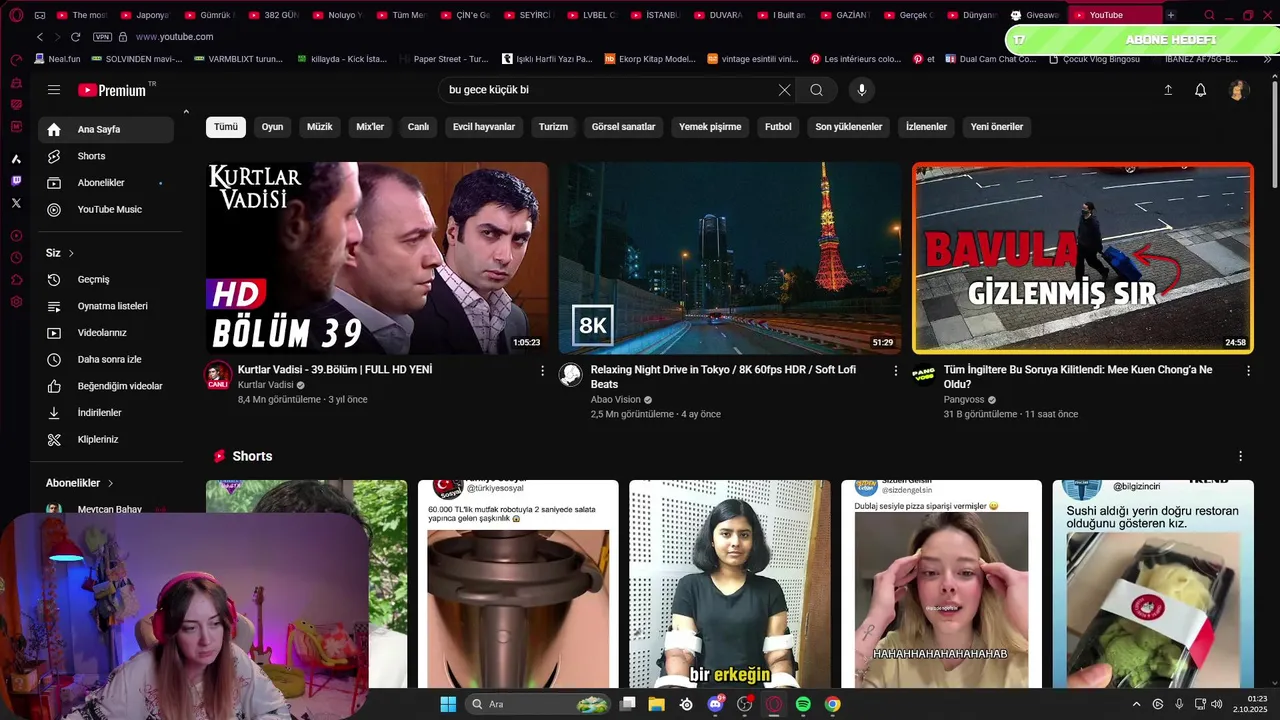Select the Oyun filter chip
Screen dimensions: 1280x720
(x=272, y=127)
